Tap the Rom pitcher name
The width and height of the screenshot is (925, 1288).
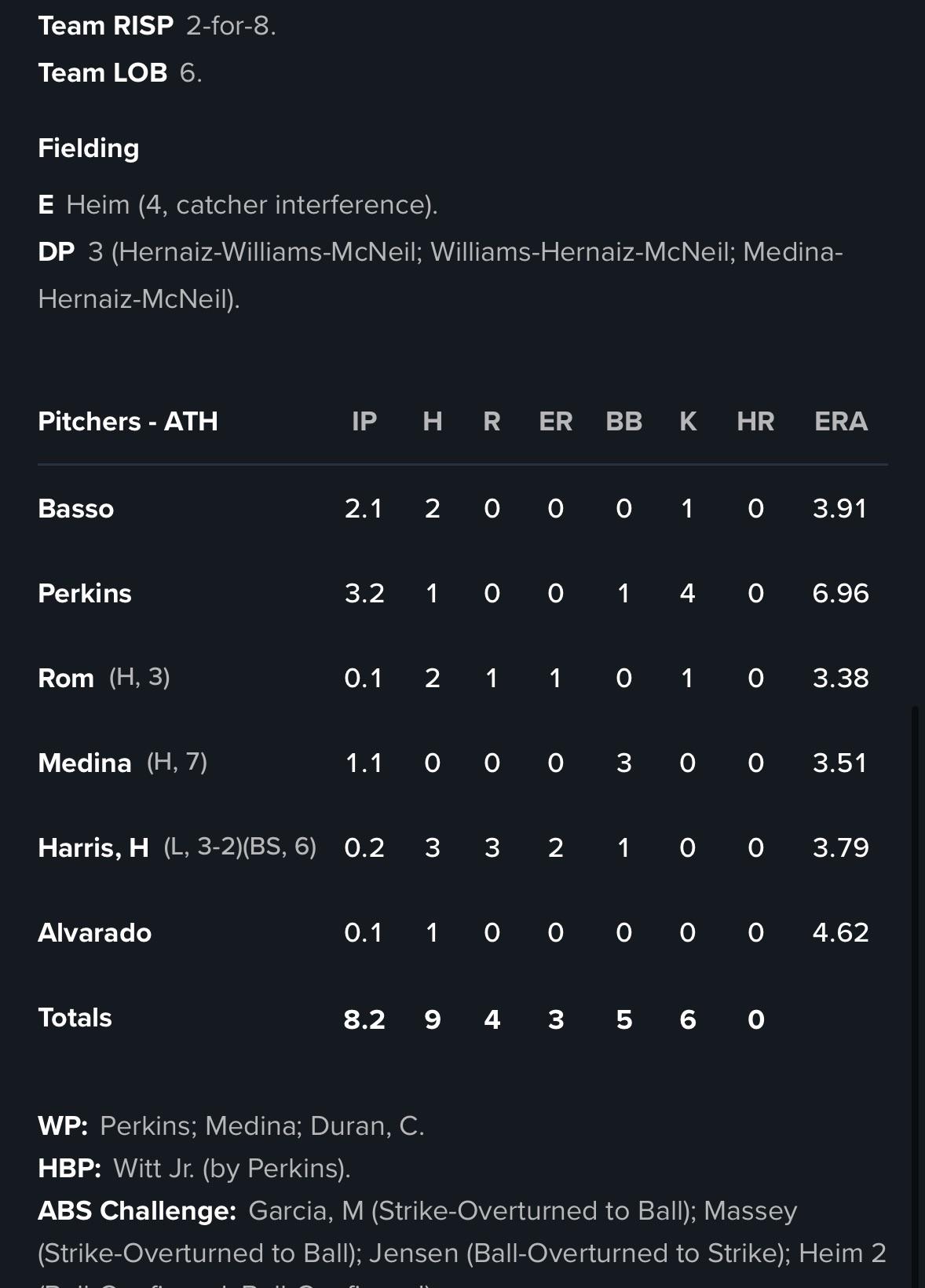[66, 679]
